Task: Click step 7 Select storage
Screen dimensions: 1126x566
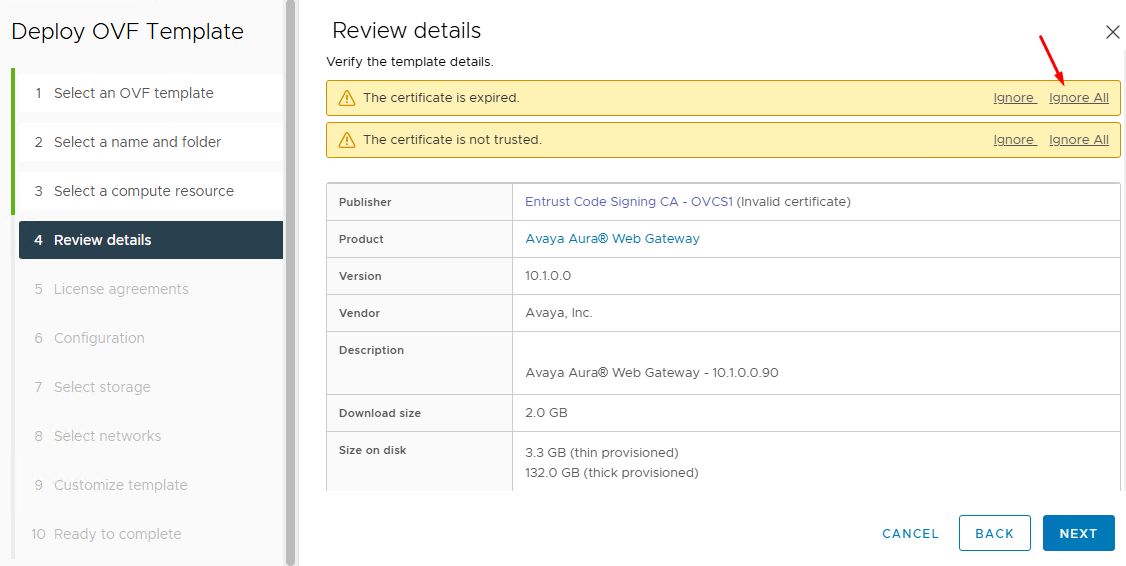Action: click(x=102, y=387)
